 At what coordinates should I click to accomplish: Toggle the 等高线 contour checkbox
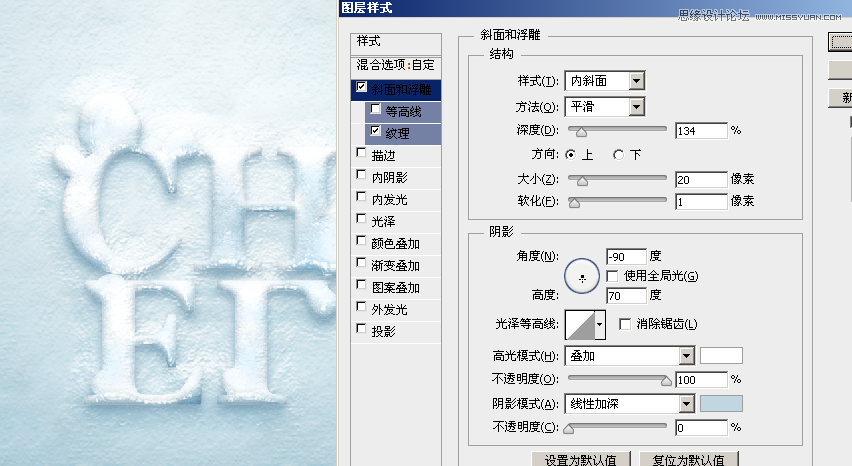click(375, 109)
